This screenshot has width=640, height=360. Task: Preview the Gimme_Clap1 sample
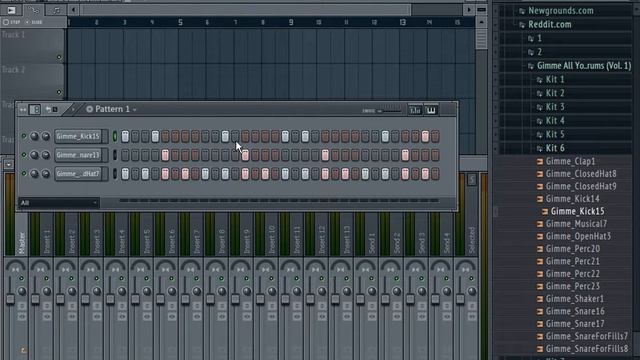click(x=570, y=161)
